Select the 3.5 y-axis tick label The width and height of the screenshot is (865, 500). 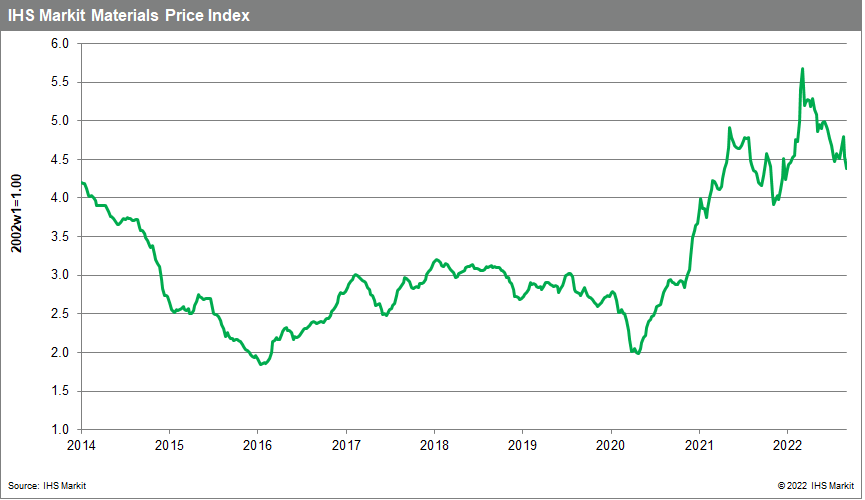tap(59, 237)
